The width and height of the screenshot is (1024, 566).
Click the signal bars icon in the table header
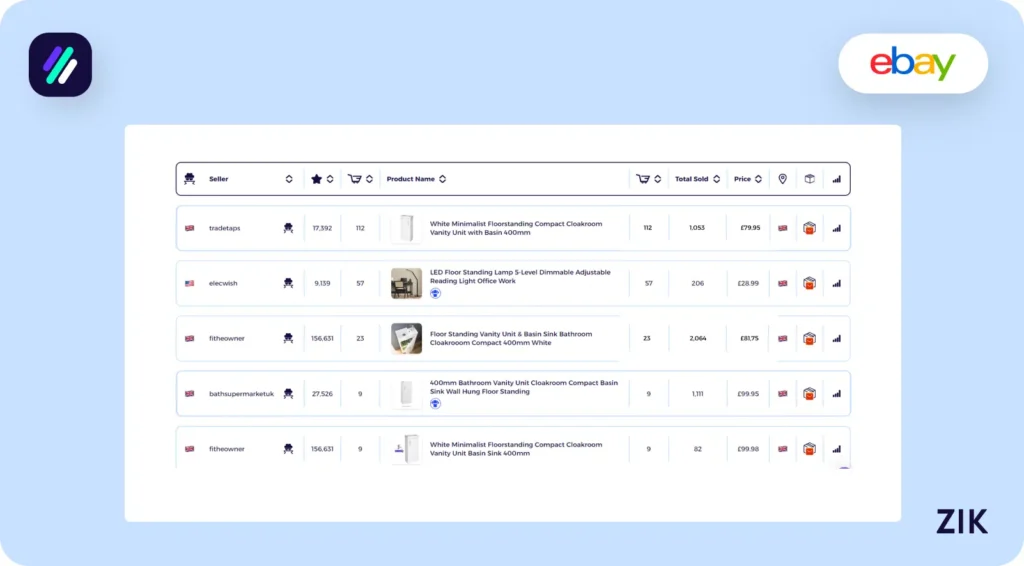[836, 179]
